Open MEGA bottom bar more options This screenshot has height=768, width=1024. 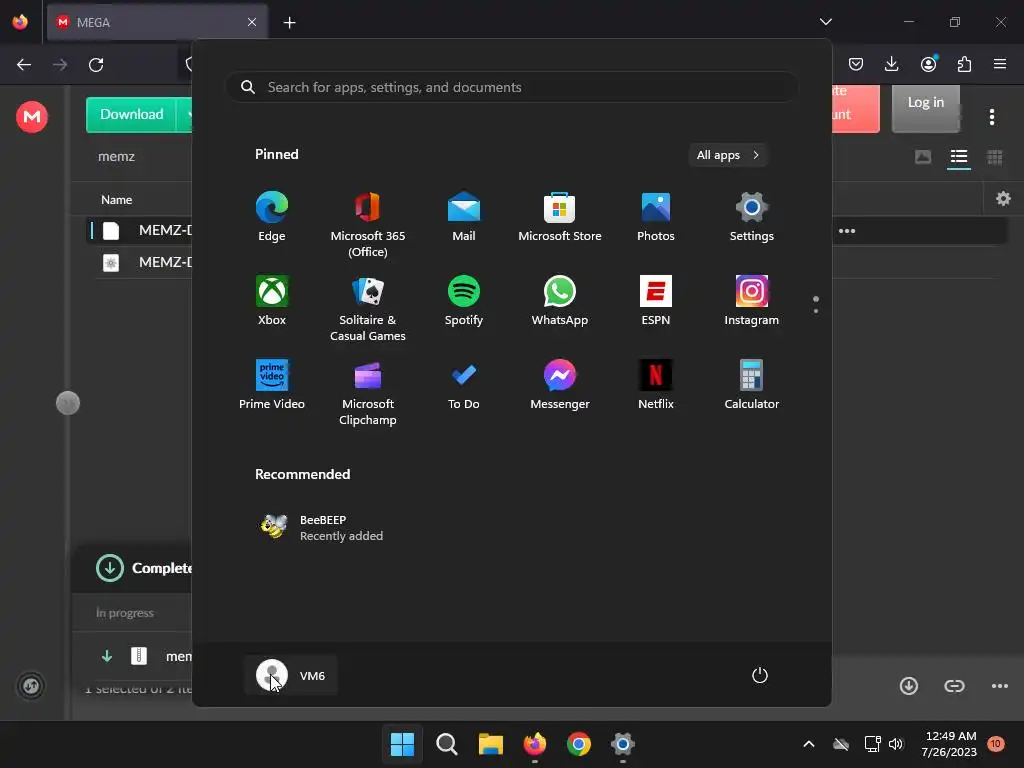pos(1000,686)
